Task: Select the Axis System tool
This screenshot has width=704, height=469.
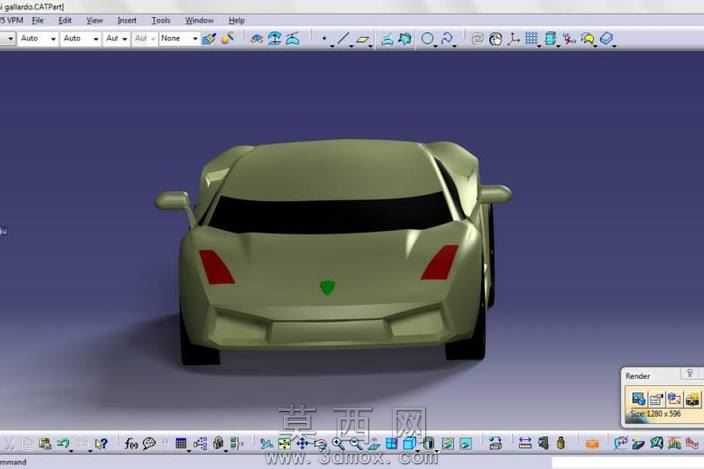Action: pos(513,39)
